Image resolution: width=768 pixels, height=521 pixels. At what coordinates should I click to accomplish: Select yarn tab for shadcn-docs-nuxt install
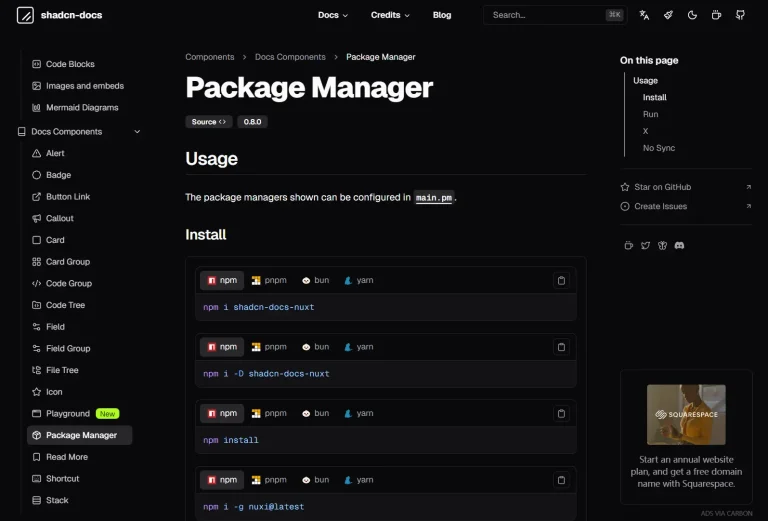(x=359, y=281)
